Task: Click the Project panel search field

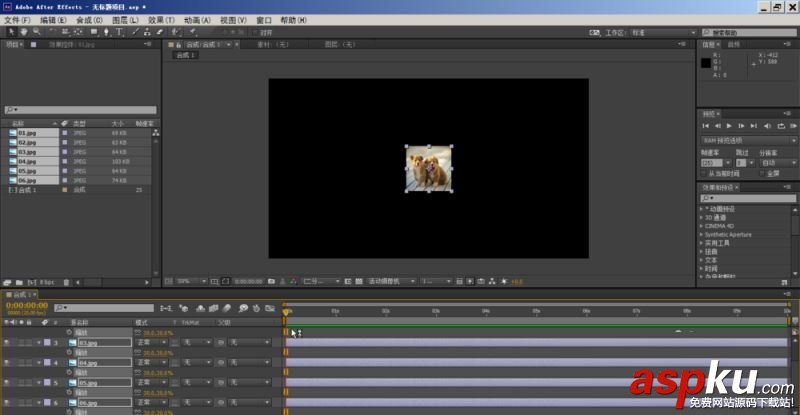Action: click(x=80, y=110)
